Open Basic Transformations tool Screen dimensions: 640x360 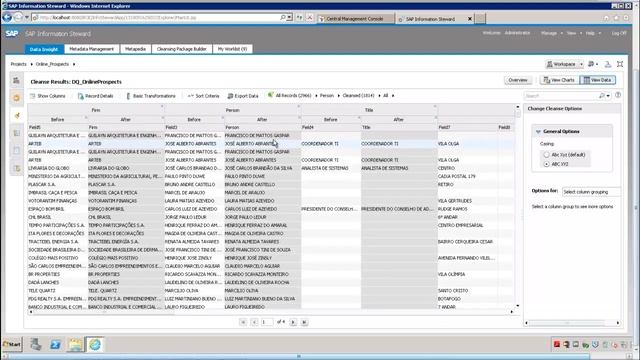(x=151, y=96)
